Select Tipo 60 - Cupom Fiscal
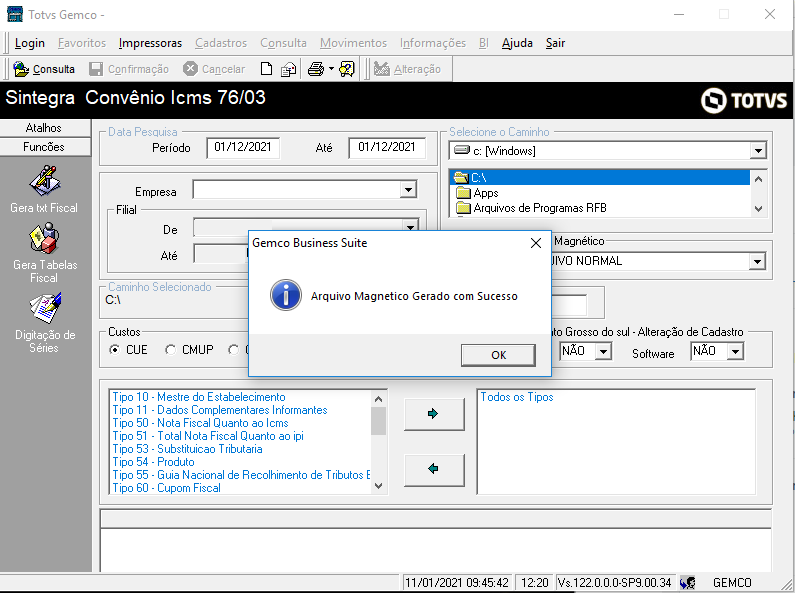Image resolution: width=795 pixels, height=593 pixels. point(166,488)
